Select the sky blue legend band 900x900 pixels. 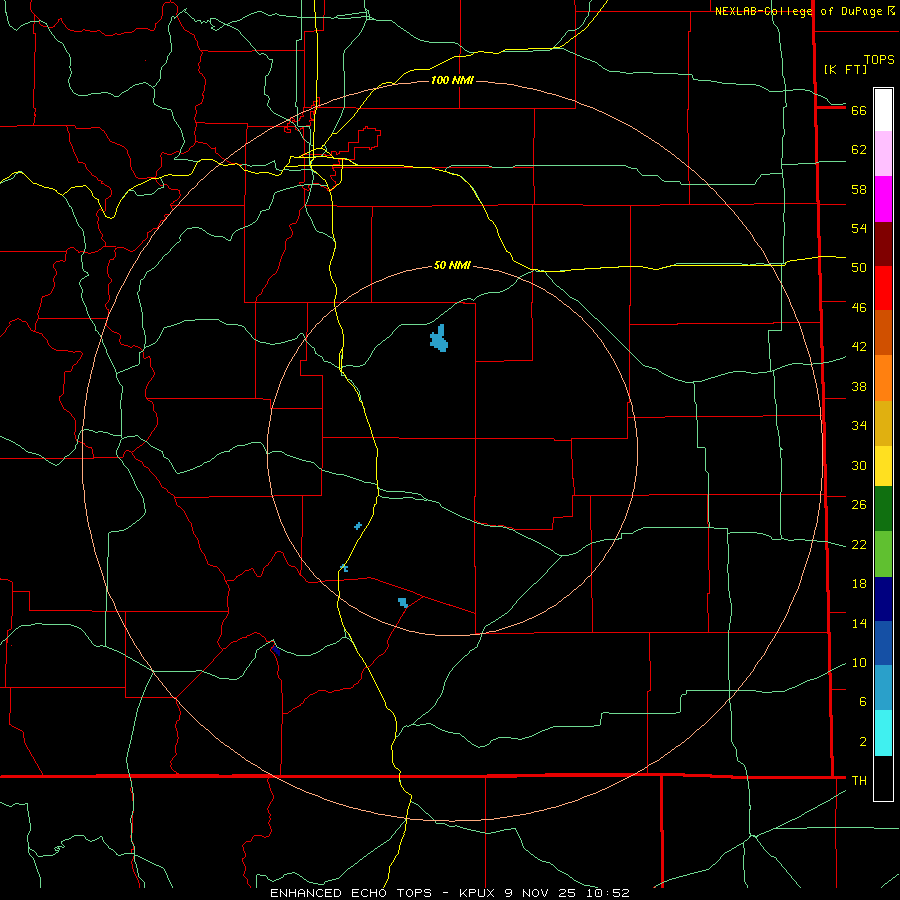(x=883, y=688)
